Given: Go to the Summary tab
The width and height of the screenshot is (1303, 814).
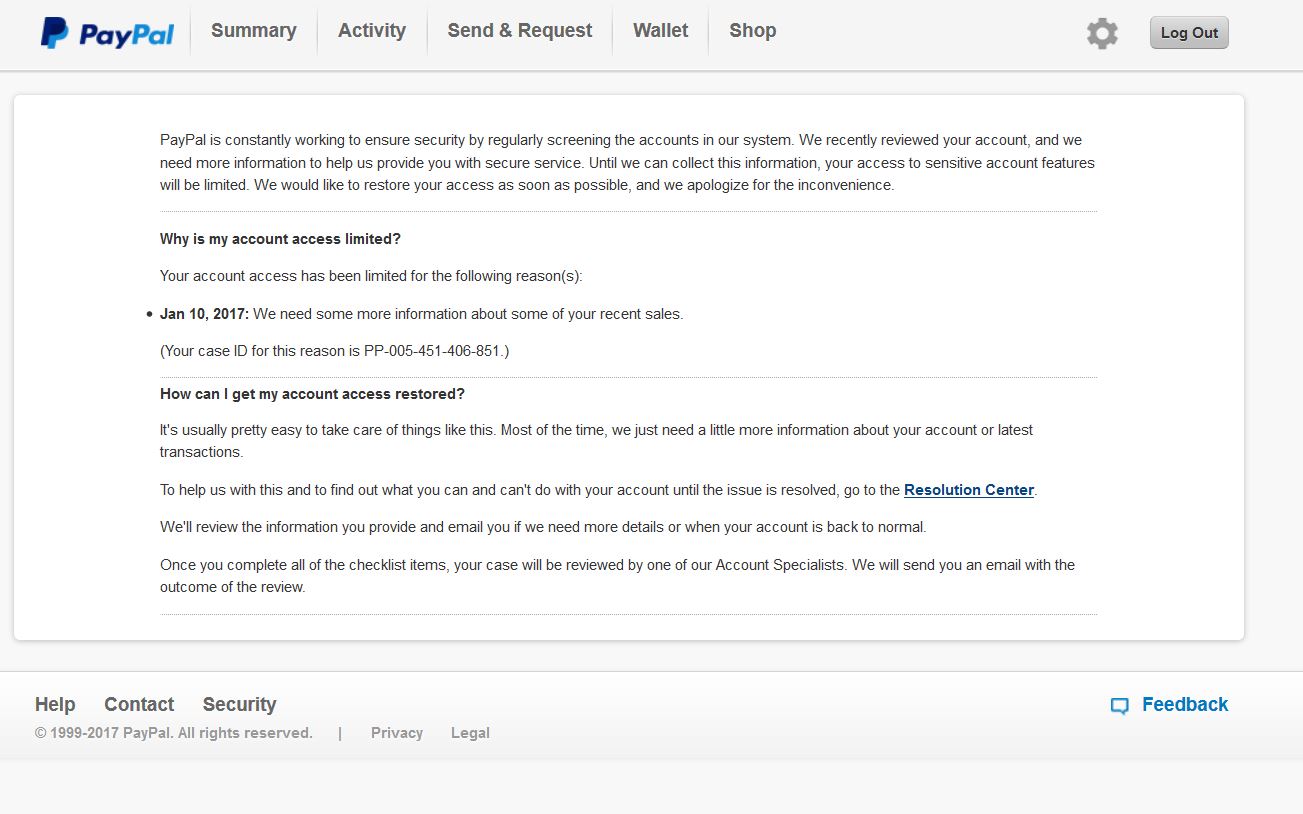Looking at the screenshot, I should point(254,31).
